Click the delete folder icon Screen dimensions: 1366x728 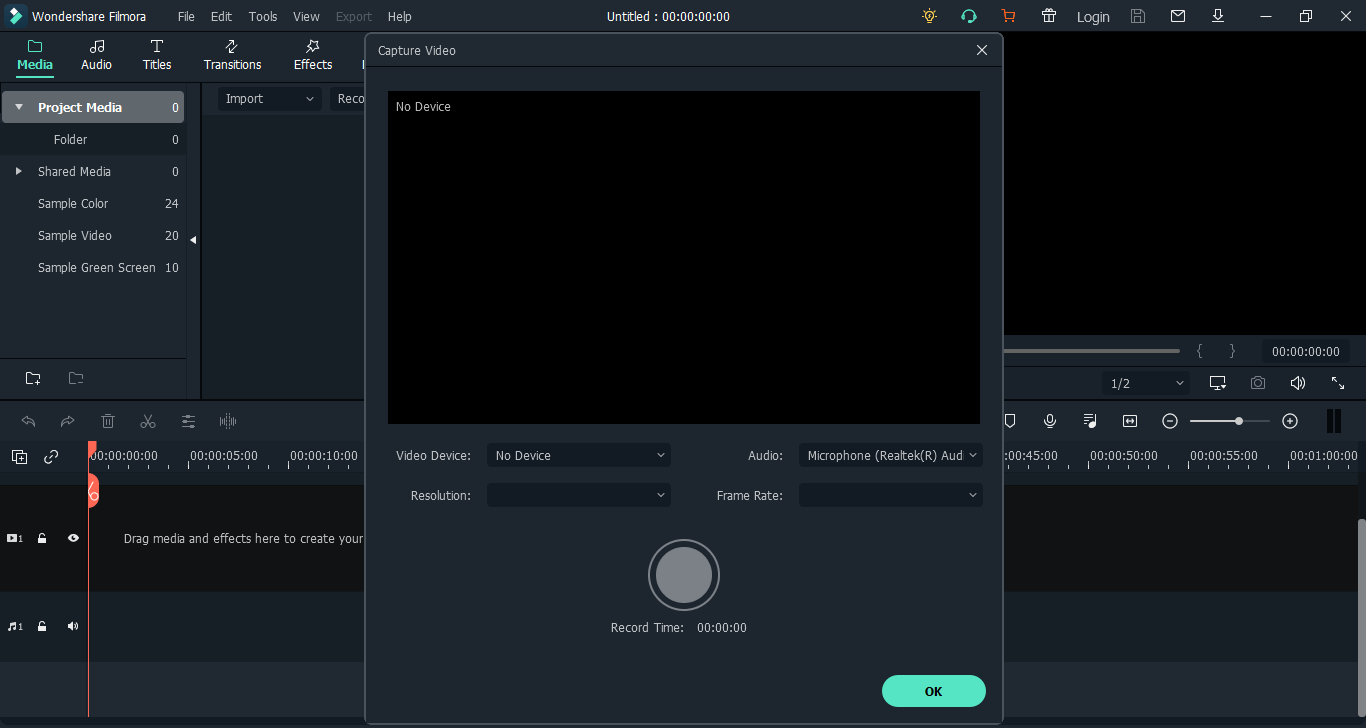click(76, 378)
